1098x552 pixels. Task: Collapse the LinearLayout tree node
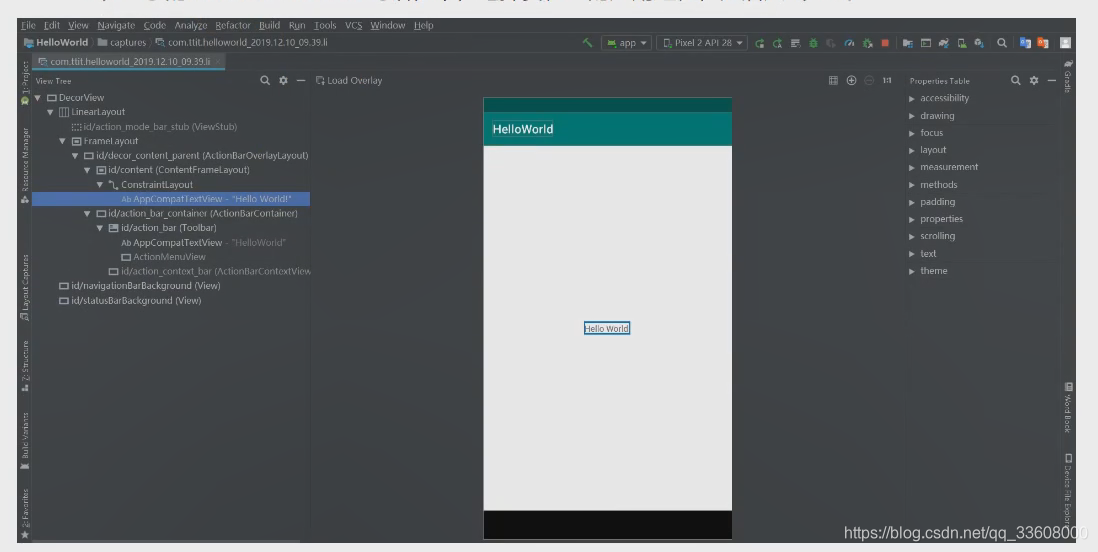[x=50, y=112]
